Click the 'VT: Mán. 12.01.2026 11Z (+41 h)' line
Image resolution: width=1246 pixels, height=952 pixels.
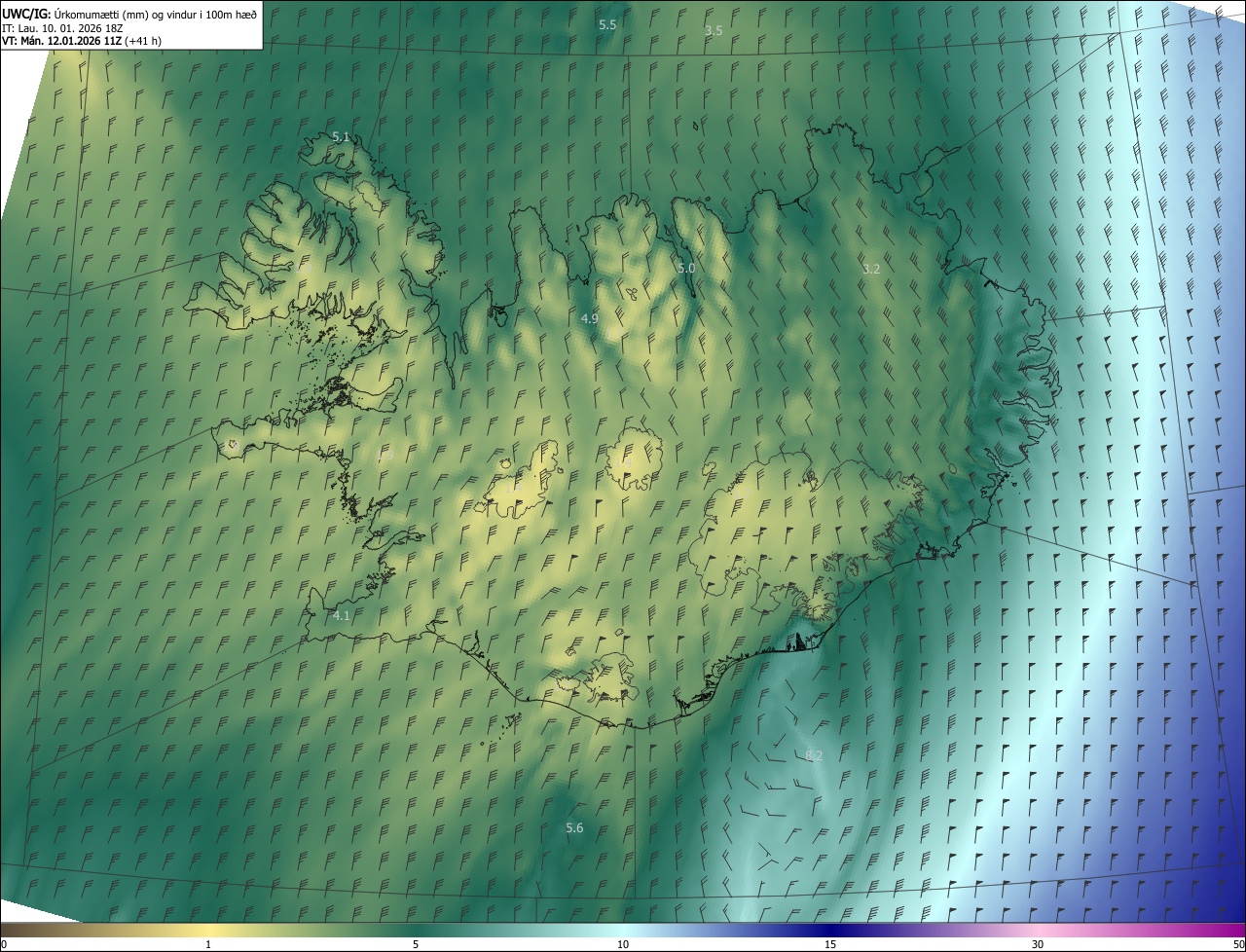[x=82, y=41]
